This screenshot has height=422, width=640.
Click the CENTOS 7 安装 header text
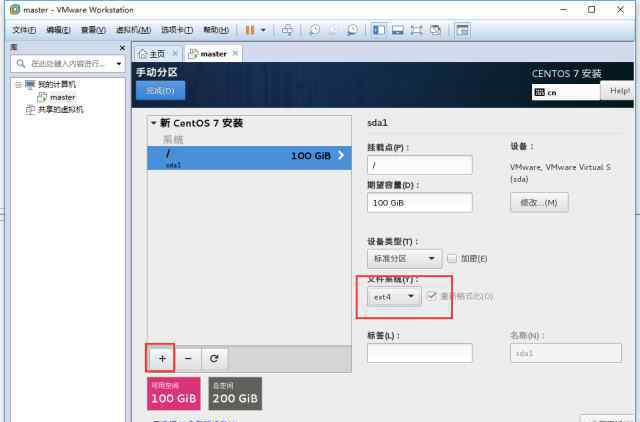tap(567, 74)
